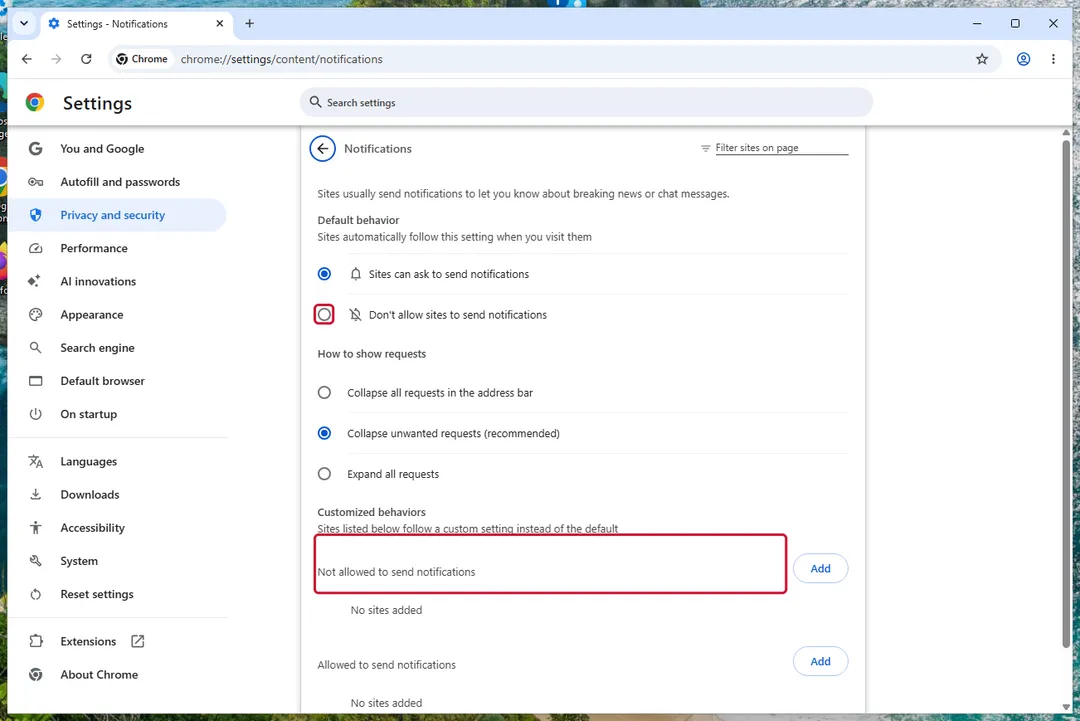Bookmark this page with the star icon
Image resolution: width=1080 pixels, height=721 pixels.
(x=982, y=59)
